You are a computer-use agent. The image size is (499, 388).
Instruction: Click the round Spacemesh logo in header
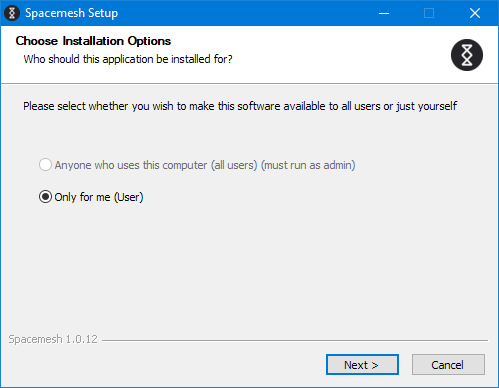467,55
